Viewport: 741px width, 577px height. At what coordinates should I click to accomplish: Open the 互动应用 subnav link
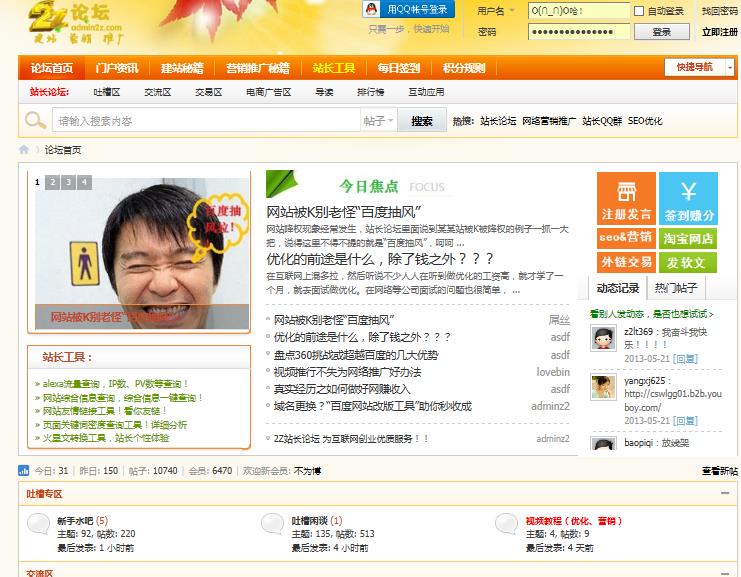[x=426, y=92]
